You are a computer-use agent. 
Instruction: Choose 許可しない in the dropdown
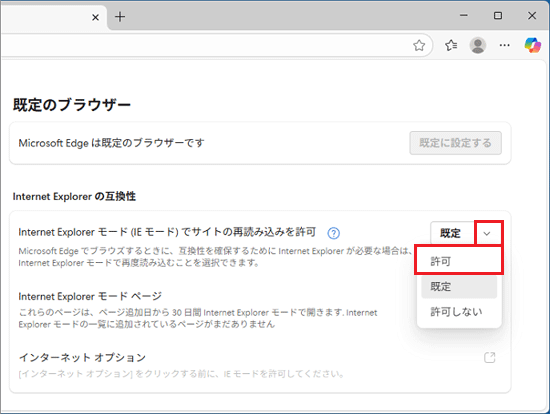[459, 312]
